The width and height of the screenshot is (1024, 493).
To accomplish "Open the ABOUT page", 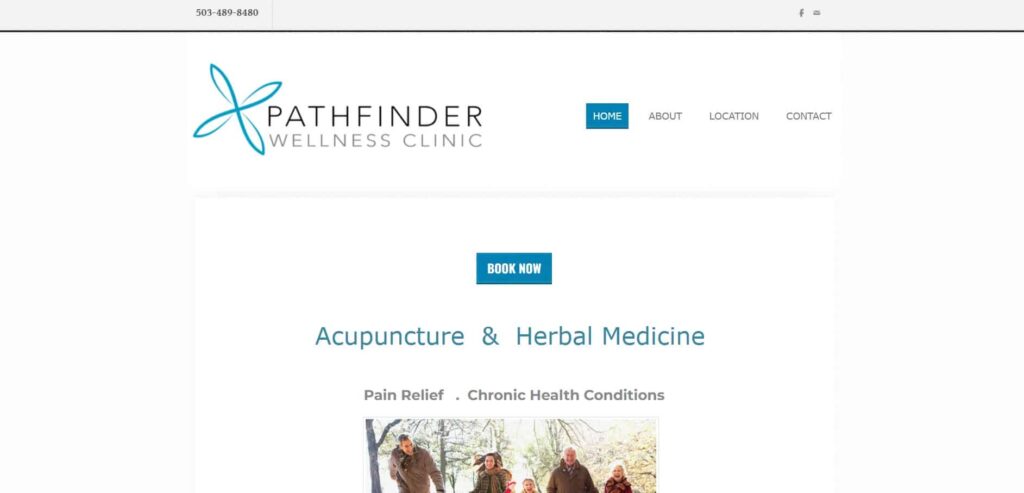I will click(665, 116).
